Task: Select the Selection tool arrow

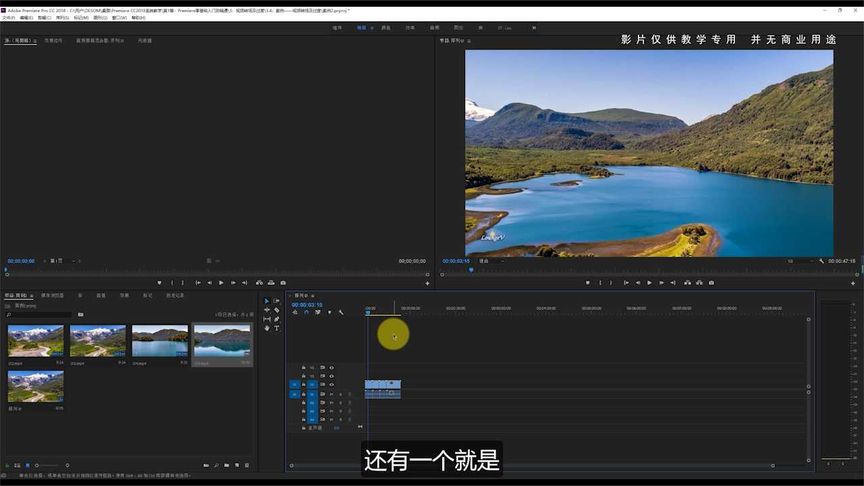Action: 267,301
